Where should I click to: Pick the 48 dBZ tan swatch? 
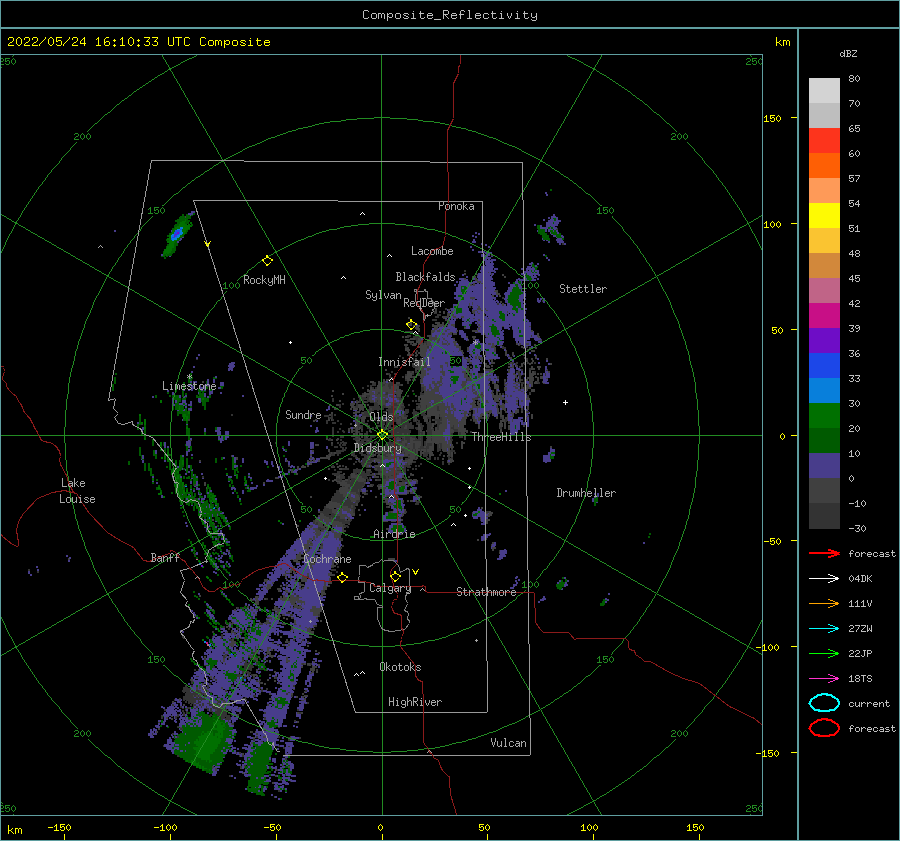pos(824,265)
